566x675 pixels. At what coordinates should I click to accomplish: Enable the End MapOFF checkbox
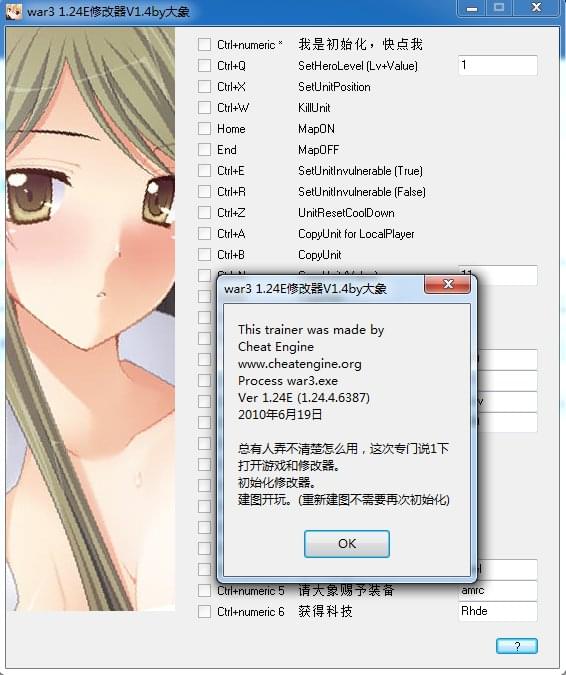pyautogui.click(x=204, y=149)
